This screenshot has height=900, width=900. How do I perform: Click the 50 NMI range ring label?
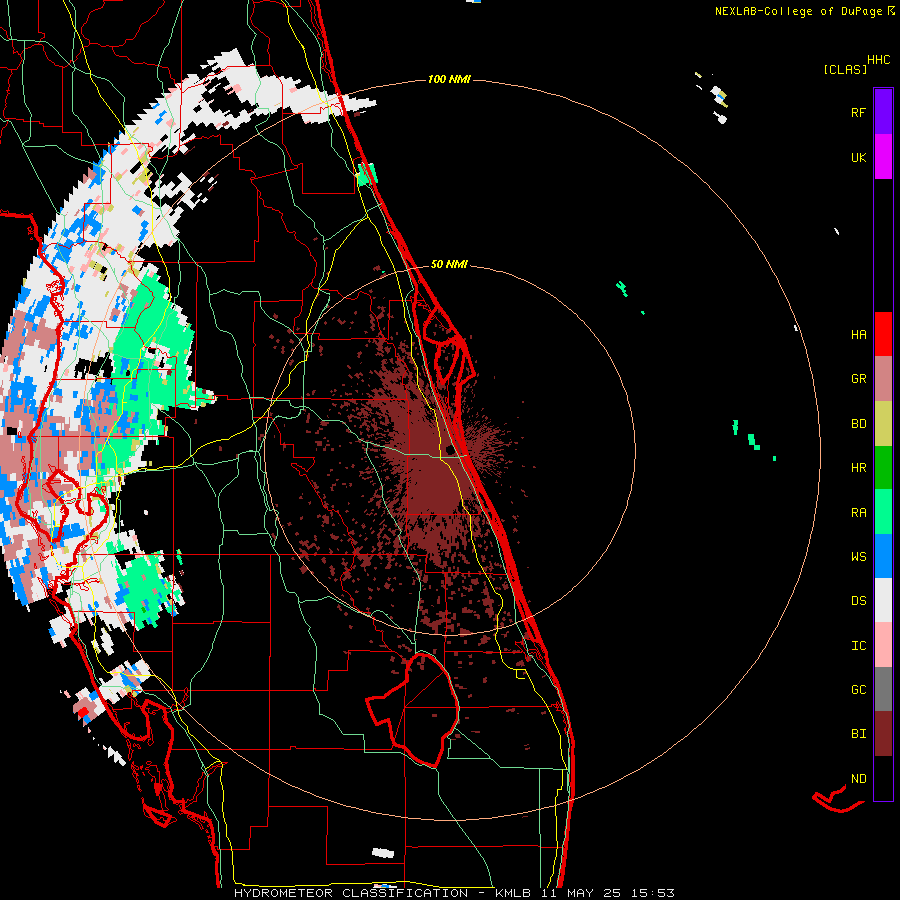click(x=449, y=264)
